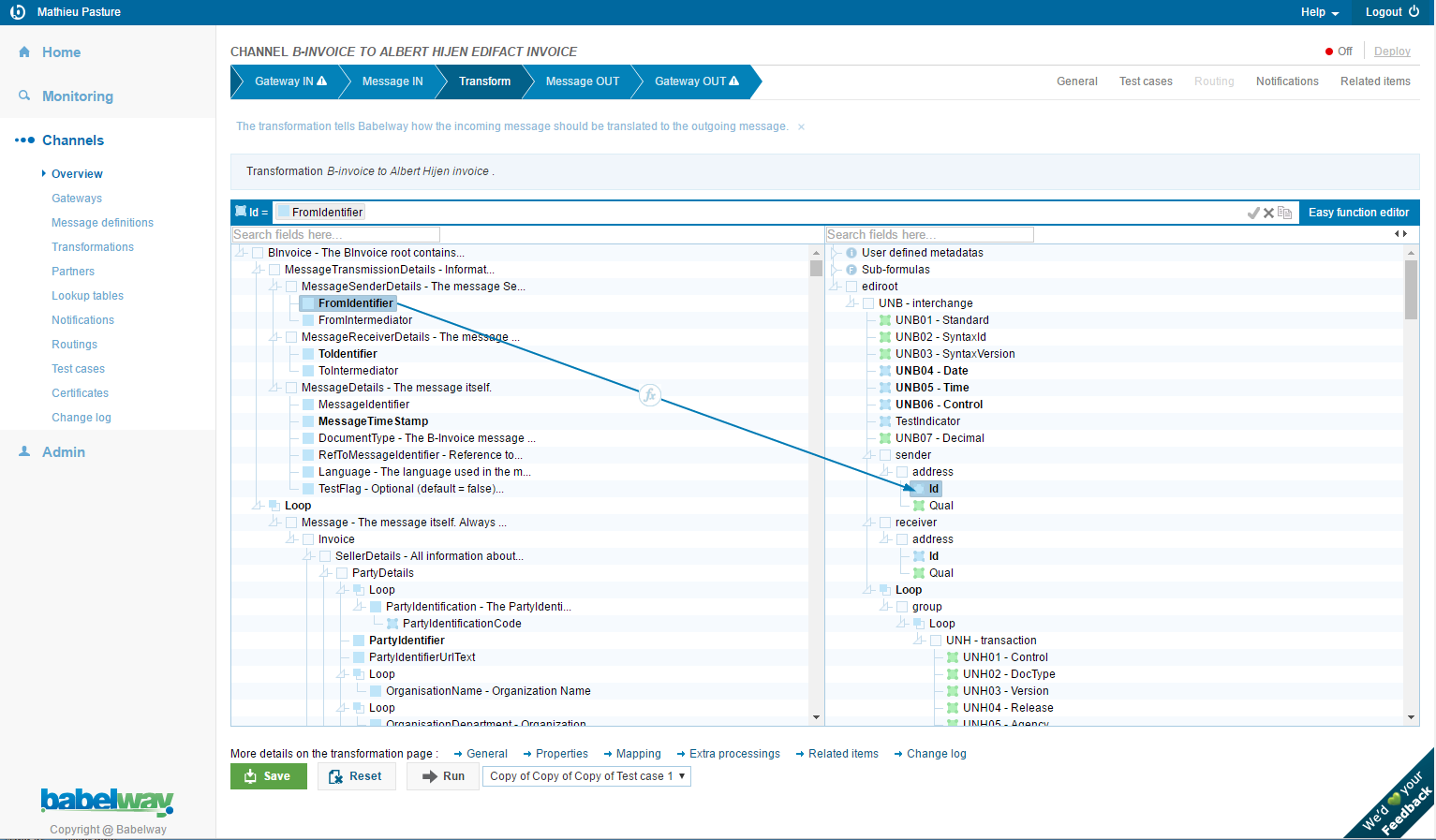This screenshot has height=840, width=1436.
Task: Tick the MessageTransmissionDetails checkbox
Action: coord(274,270)
